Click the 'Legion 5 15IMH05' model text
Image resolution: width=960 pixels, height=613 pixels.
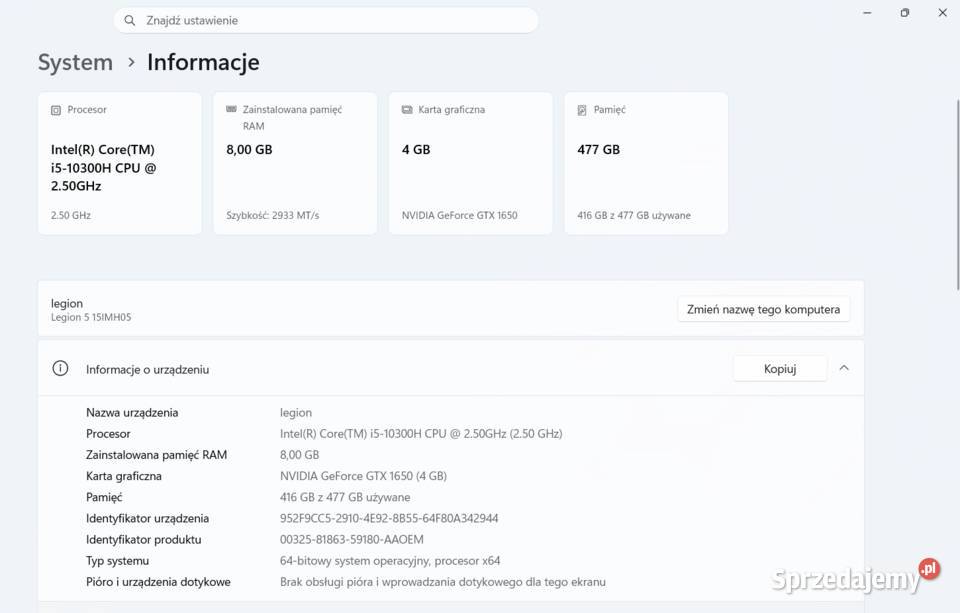91,317
